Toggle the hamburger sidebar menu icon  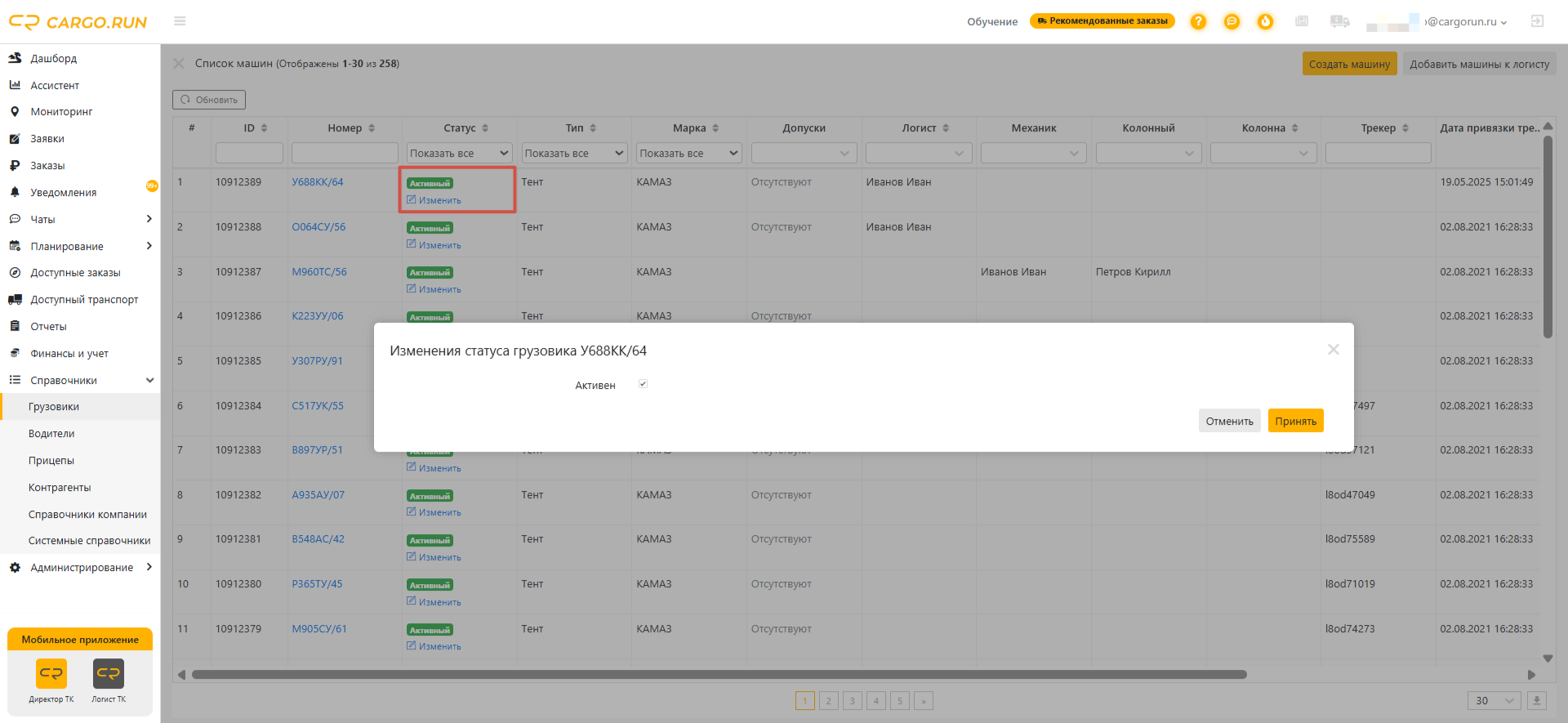180,21
